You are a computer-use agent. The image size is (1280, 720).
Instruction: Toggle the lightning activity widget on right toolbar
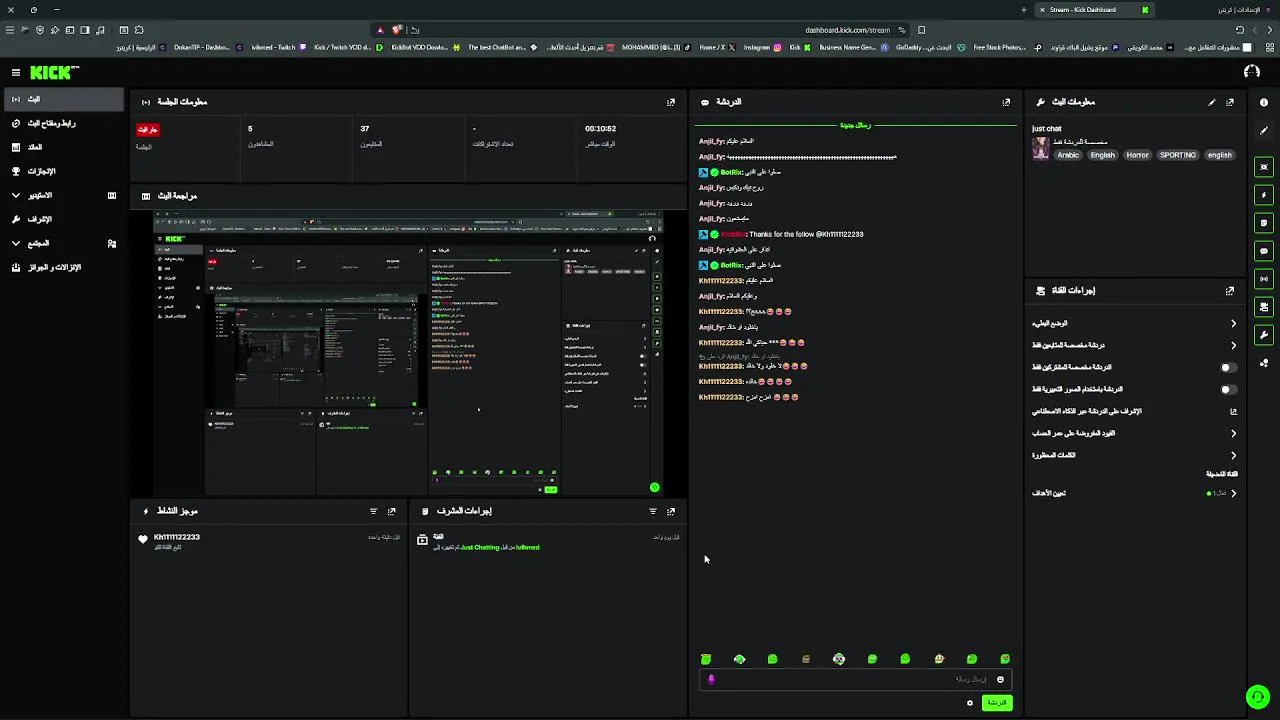(1264, 195)
